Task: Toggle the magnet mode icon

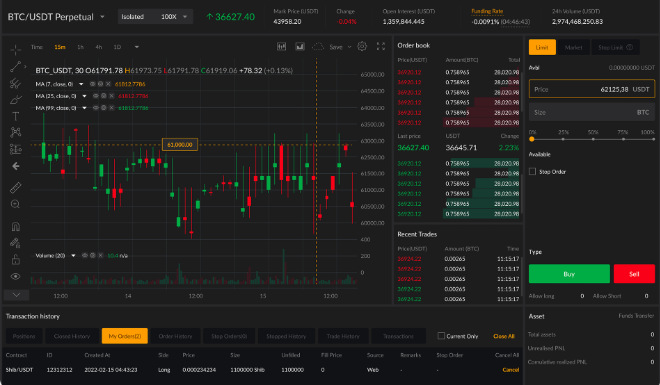Action: 16,226
